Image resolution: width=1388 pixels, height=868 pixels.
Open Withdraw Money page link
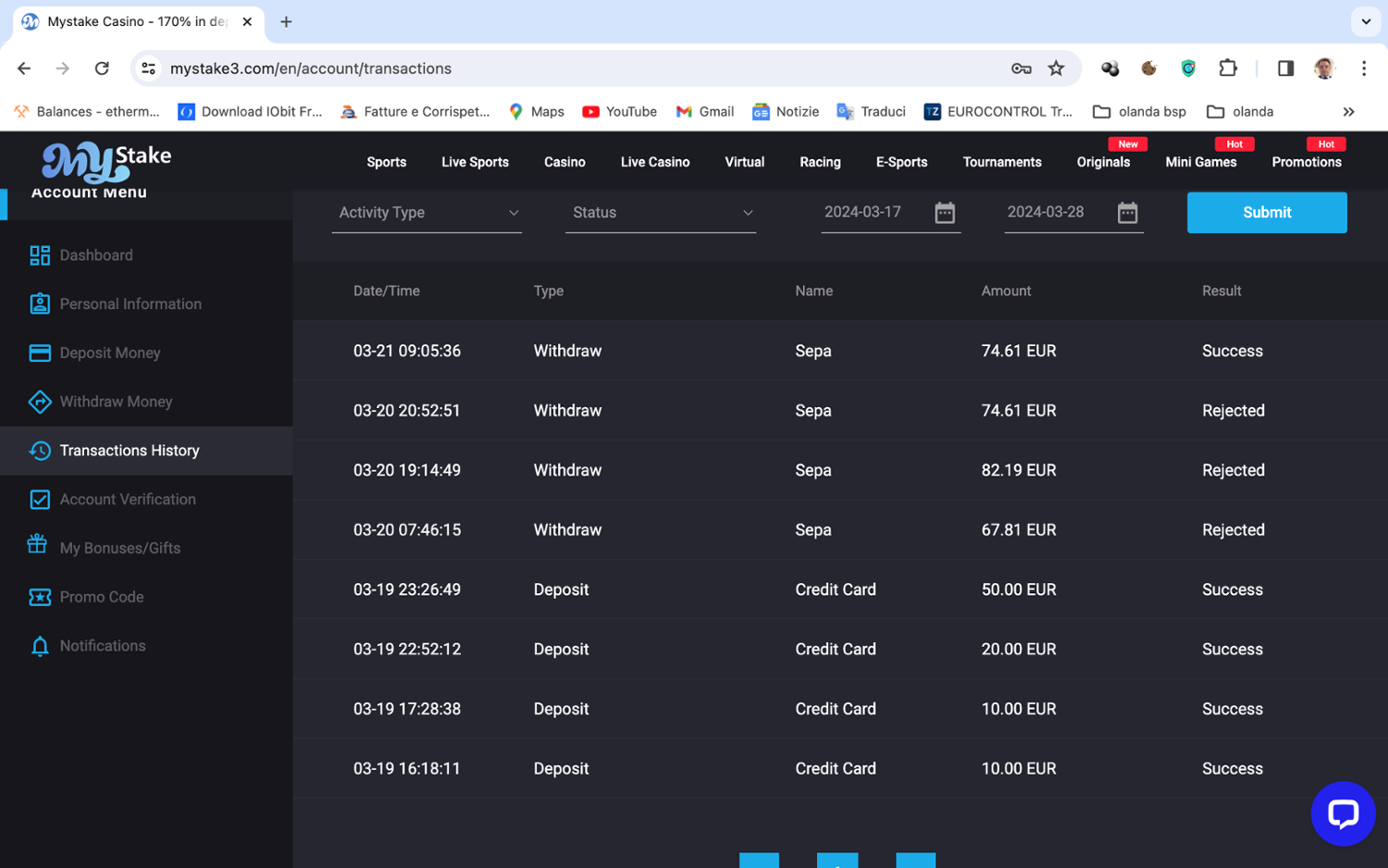116,402
